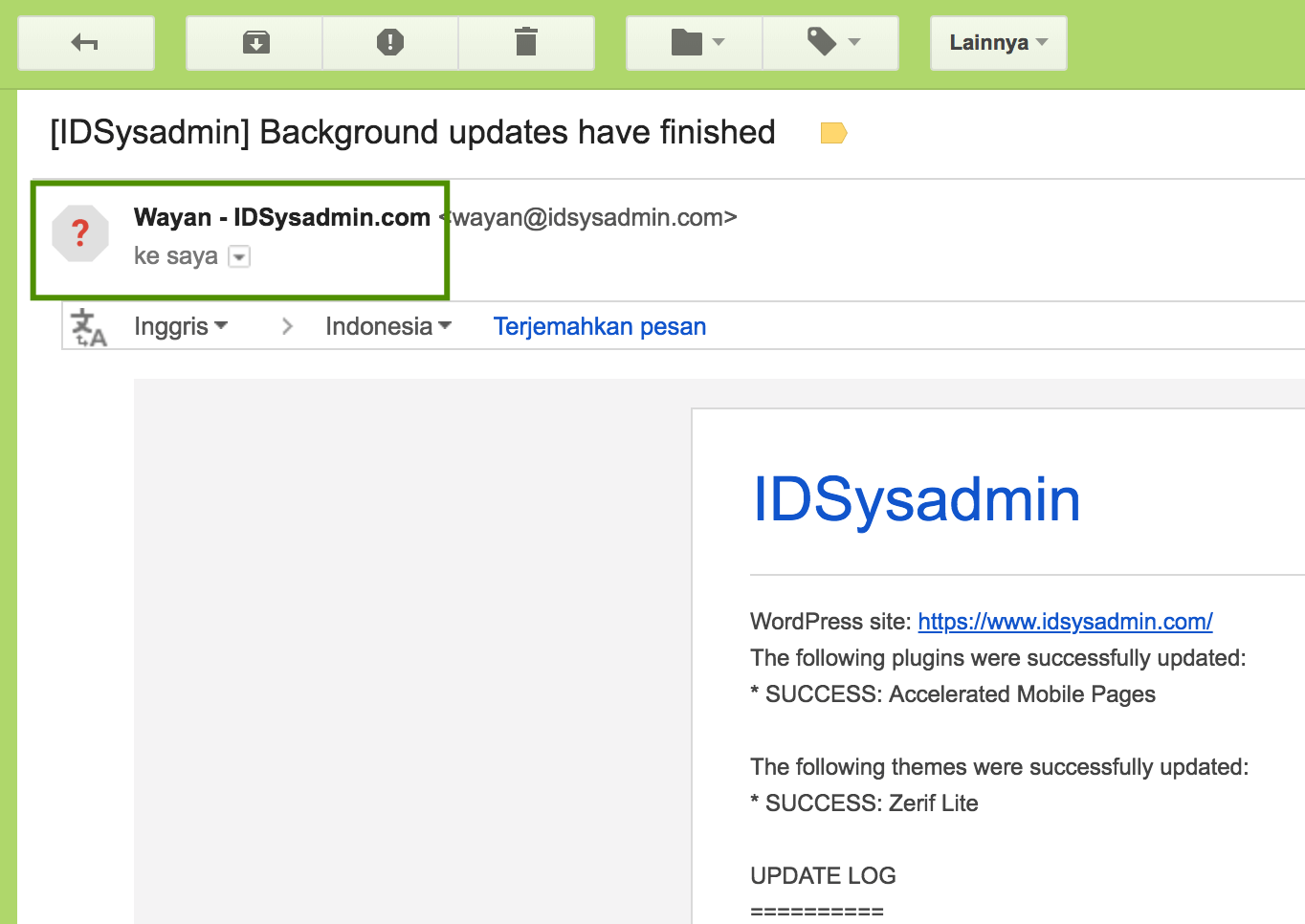1305x924 pixels.
Task: Open the IDSysadmin heading link
Action: [x=917, y=499]
